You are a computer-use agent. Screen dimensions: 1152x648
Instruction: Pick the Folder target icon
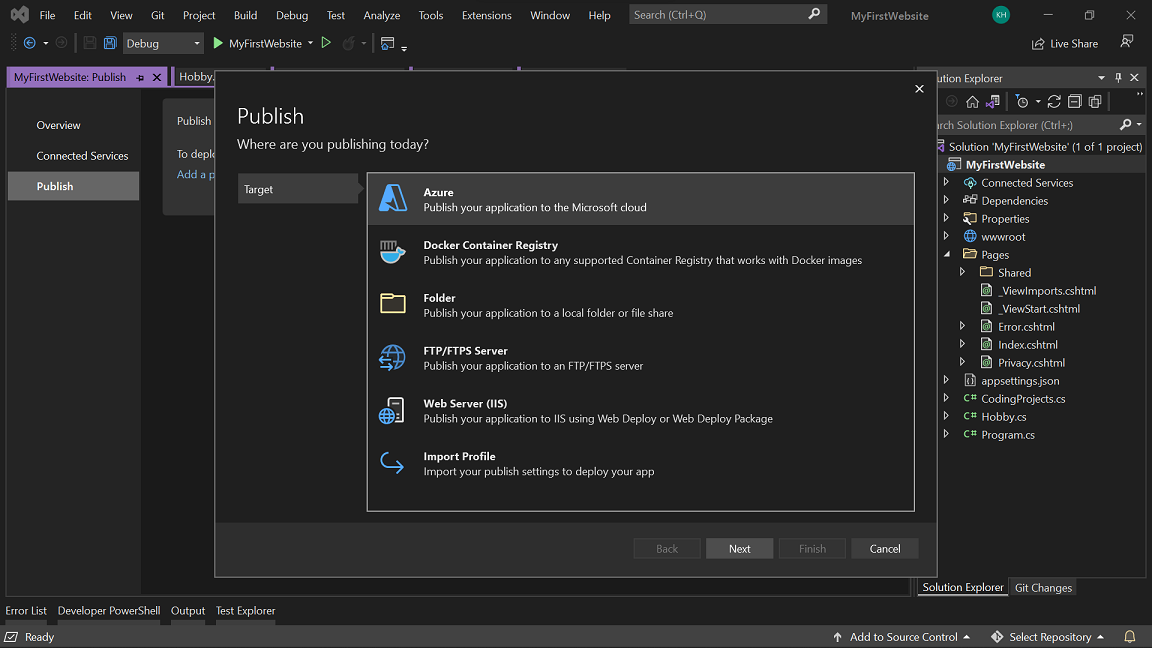pos(392,303)
